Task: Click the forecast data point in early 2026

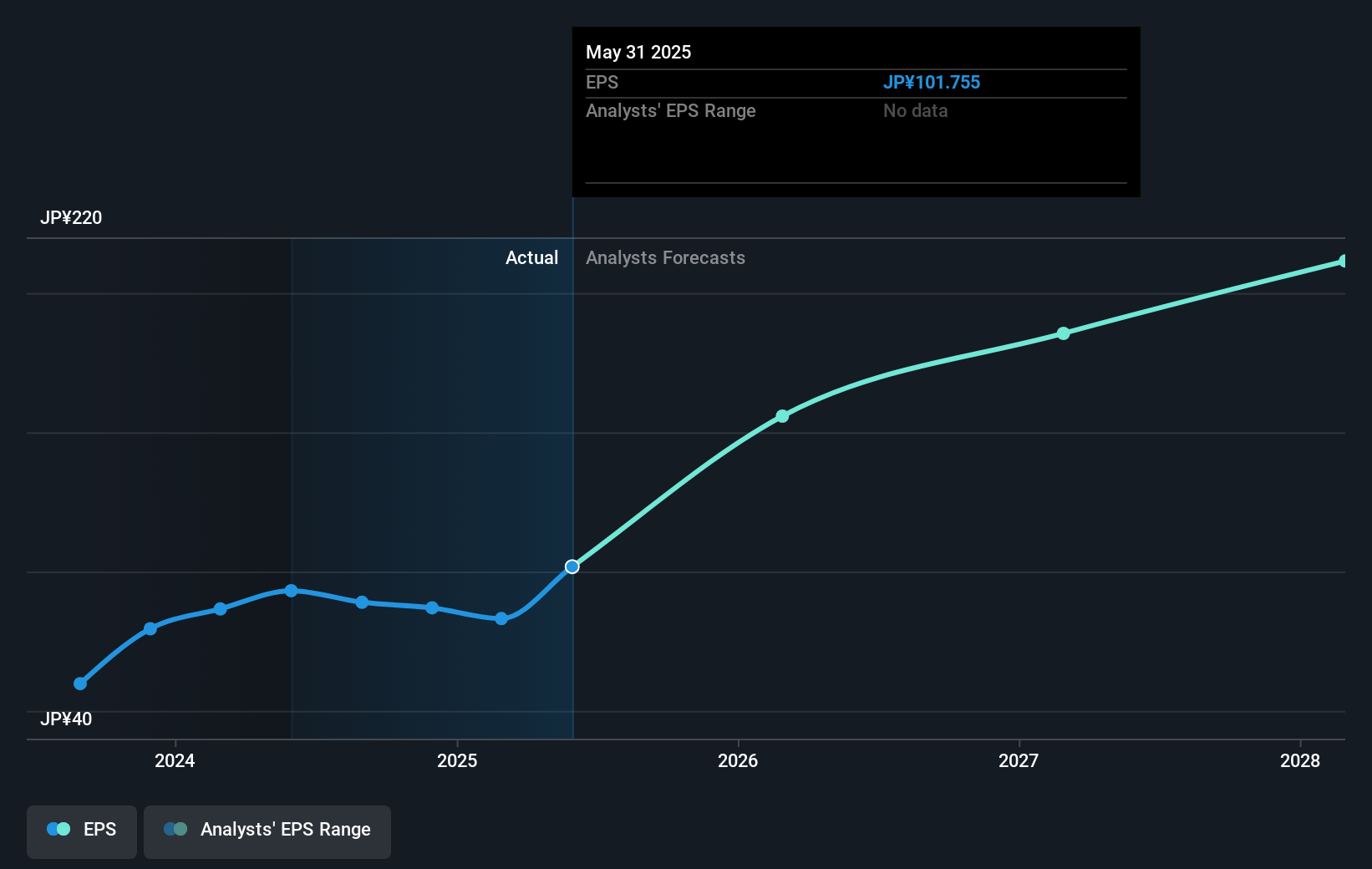Action: click(782, 416)
